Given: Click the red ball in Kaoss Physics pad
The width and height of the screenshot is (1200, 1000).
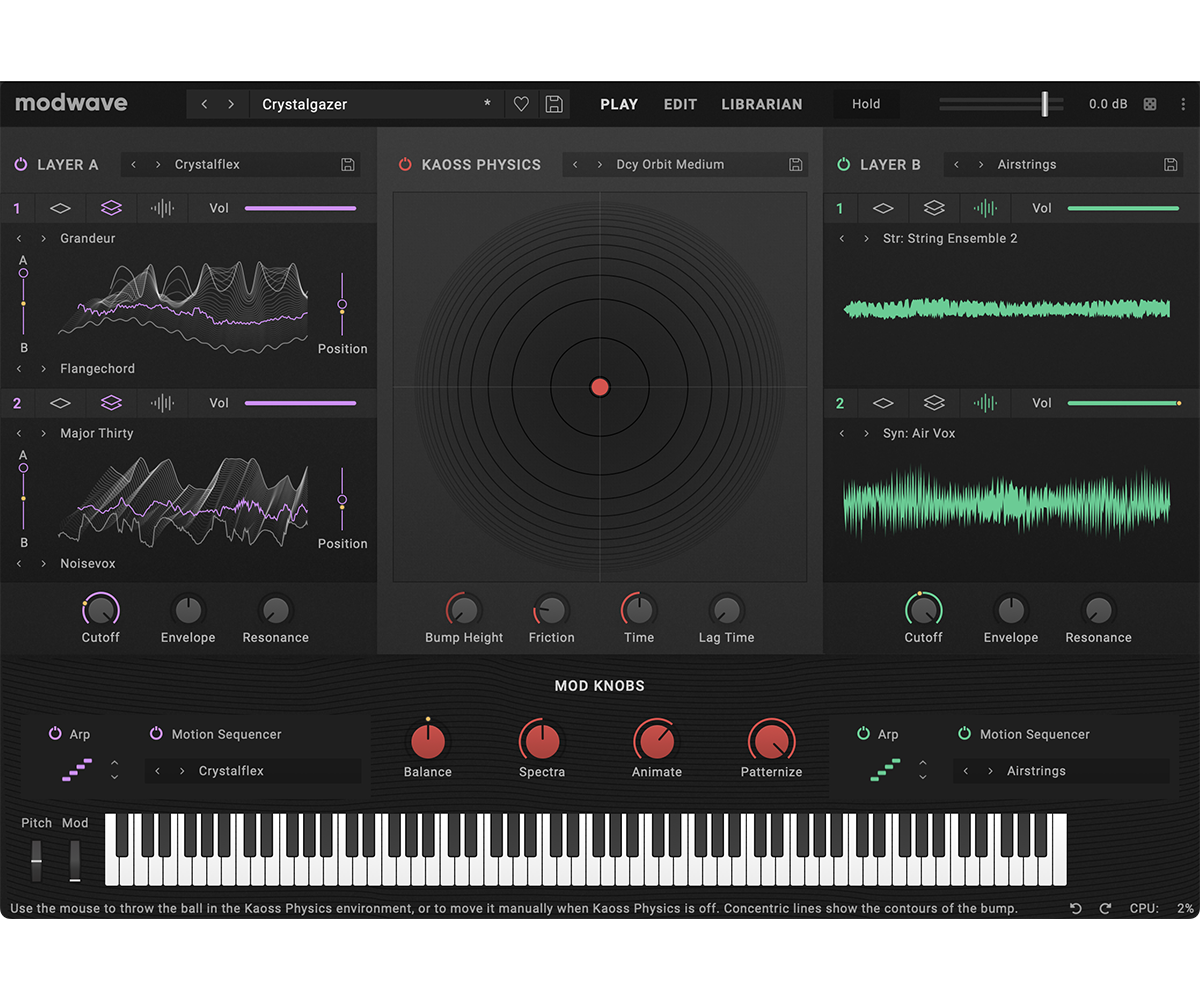Looking at the screenshot, I should pos(600,387).
